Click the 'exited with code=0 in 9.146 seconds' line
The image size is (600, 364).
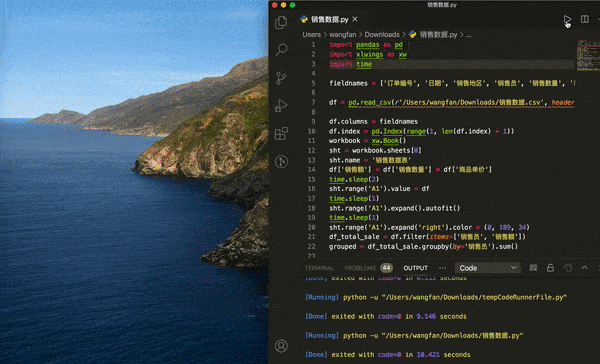[x=386, y=316]
